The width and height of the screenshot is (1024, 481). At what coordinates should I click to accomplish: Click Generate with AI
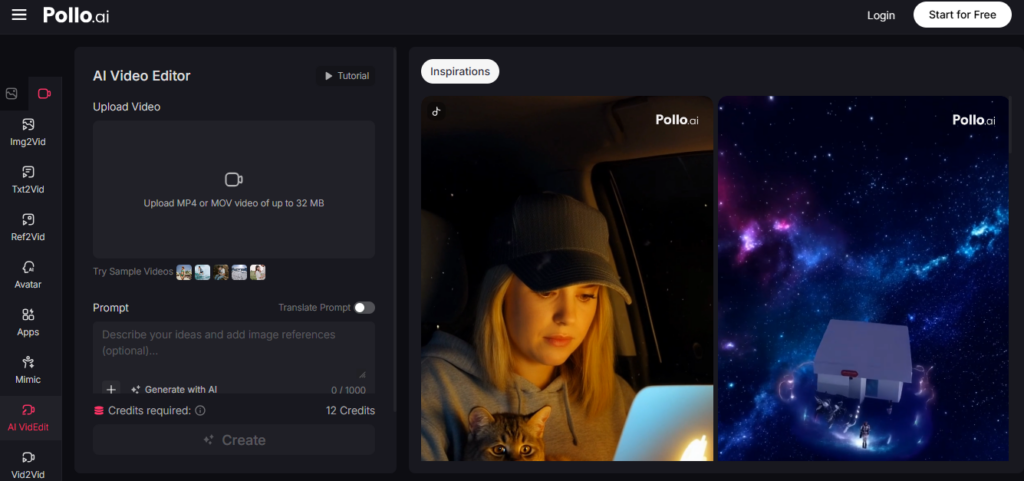174,390
